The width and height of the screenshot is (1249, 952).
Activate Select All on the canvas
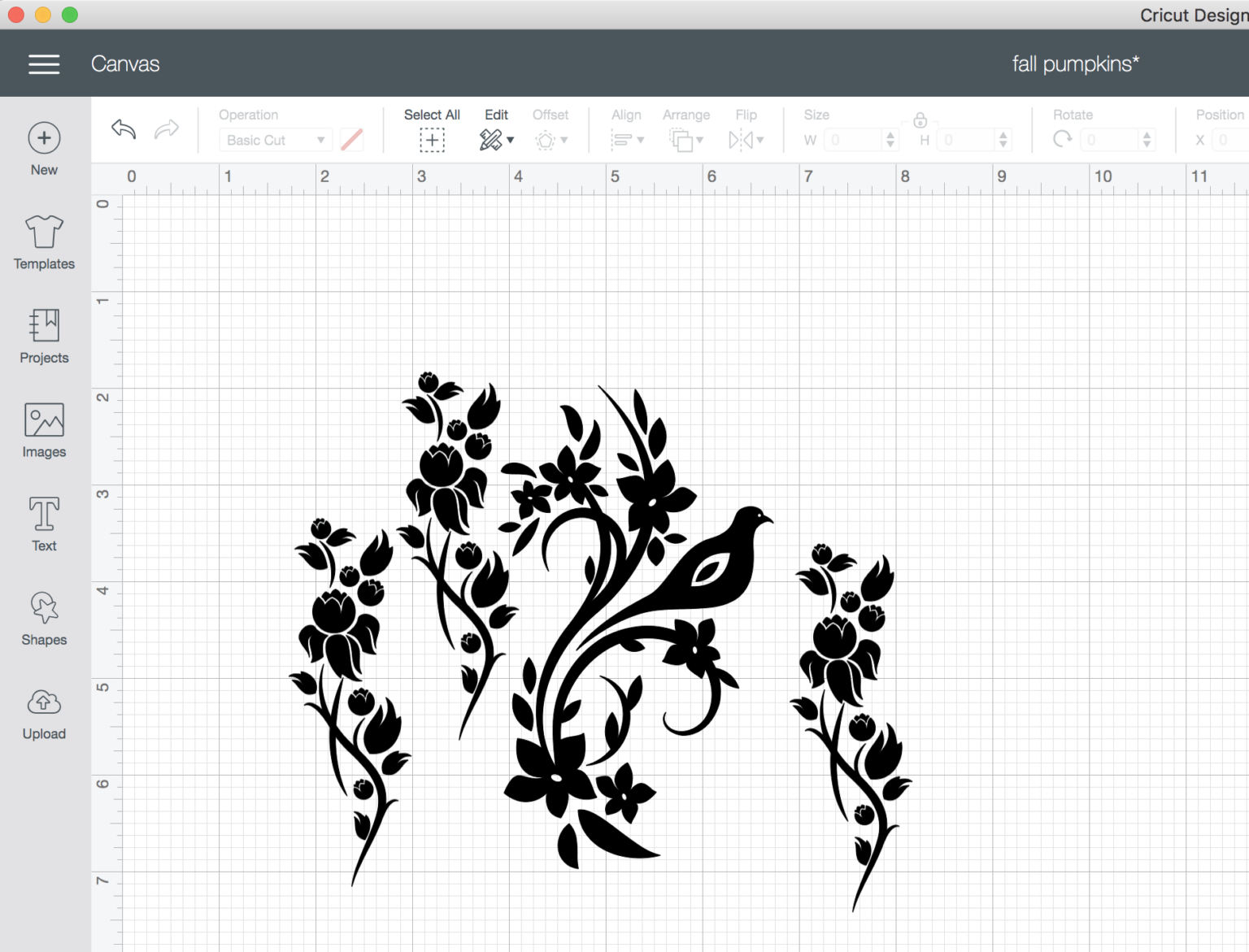[x=432, y=139]
